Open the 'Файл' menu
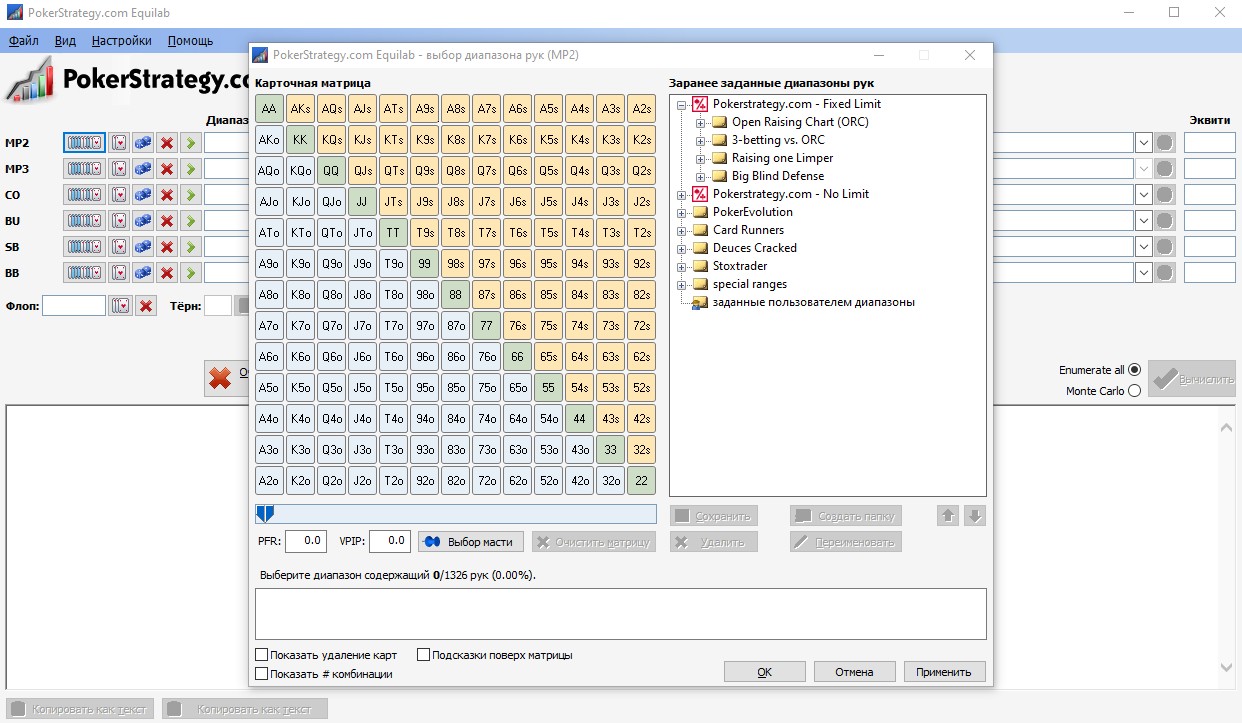The width and height of the screenshot is (1242, 723). click(24, 41)
